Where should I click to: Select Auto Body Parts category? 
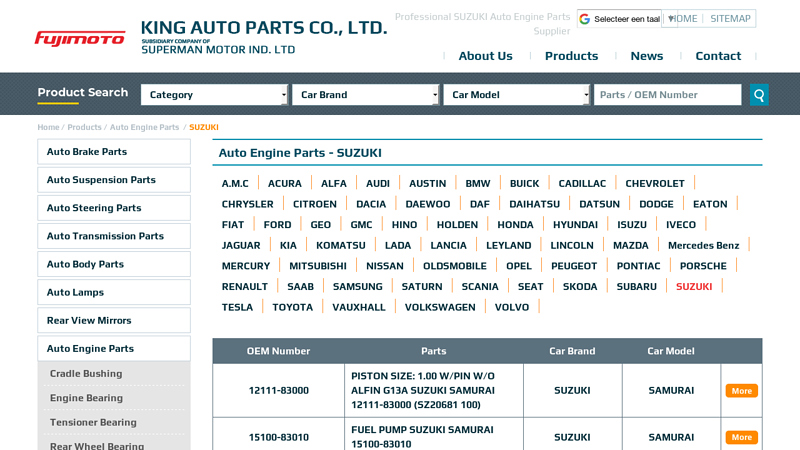coord(114,264)
